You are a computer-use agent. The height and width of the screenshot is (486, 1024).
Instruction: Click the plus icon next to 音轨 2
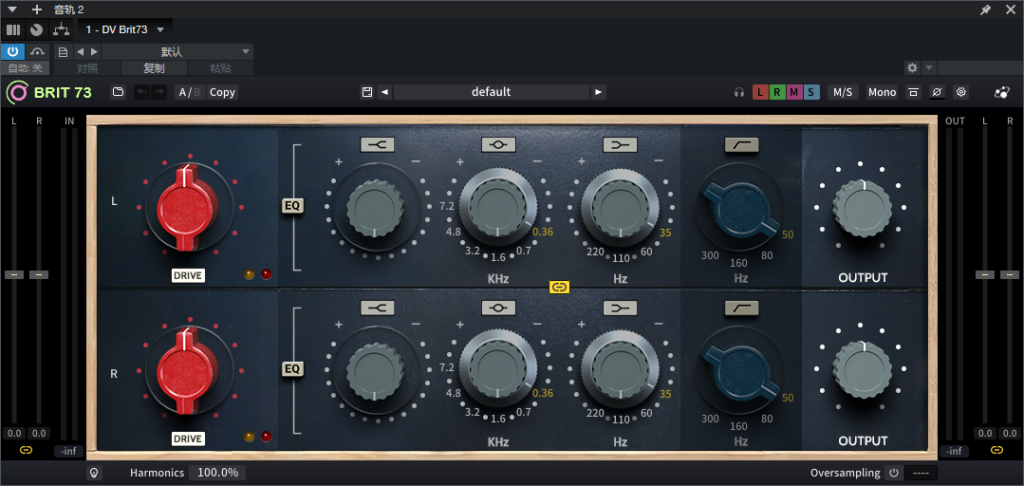[x=37, y=9]
